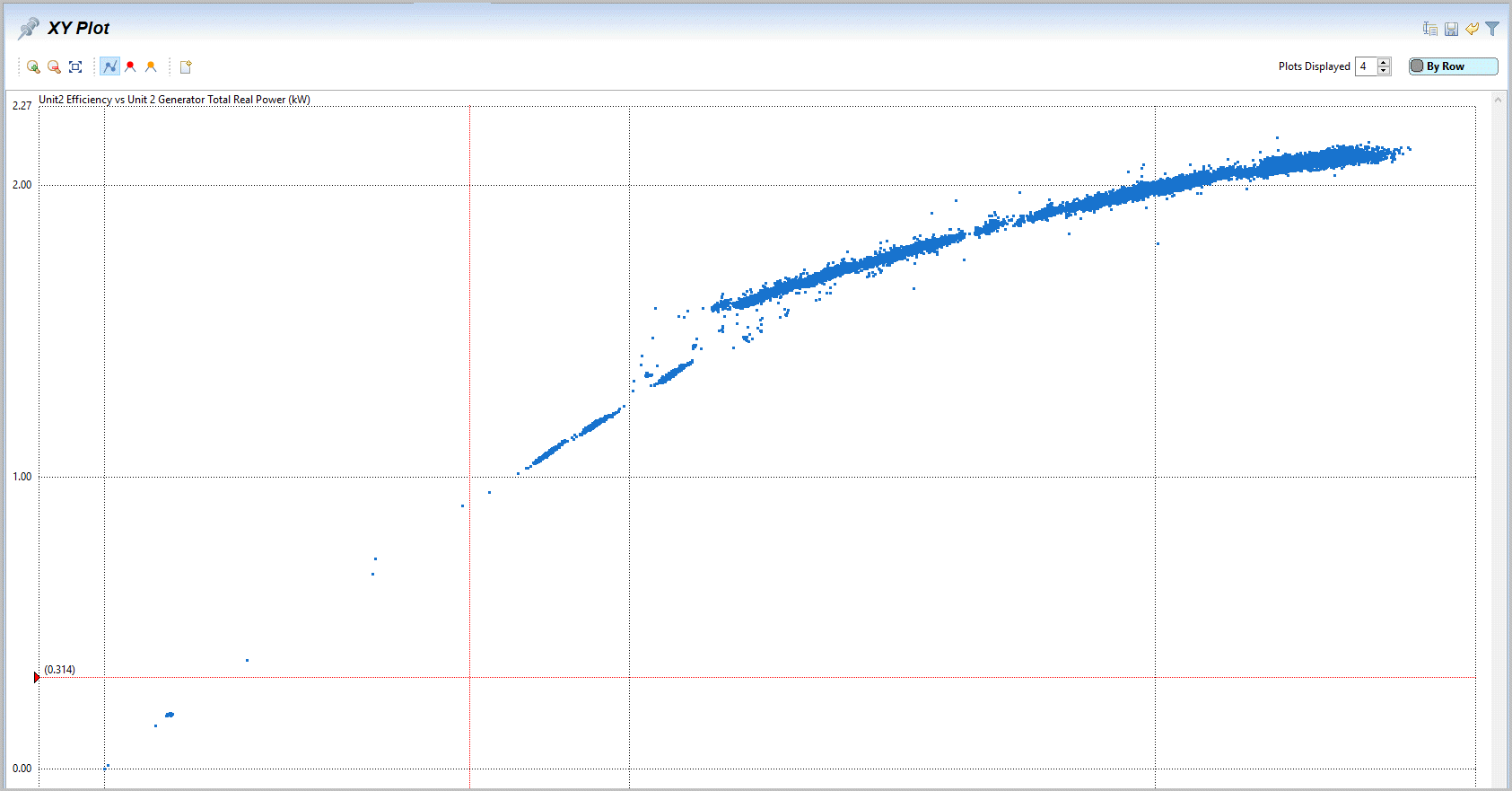Click the yellow undo arrow icon
Image resolution: width=1512 pixels, height=791 pixels.
[1472, 29]
